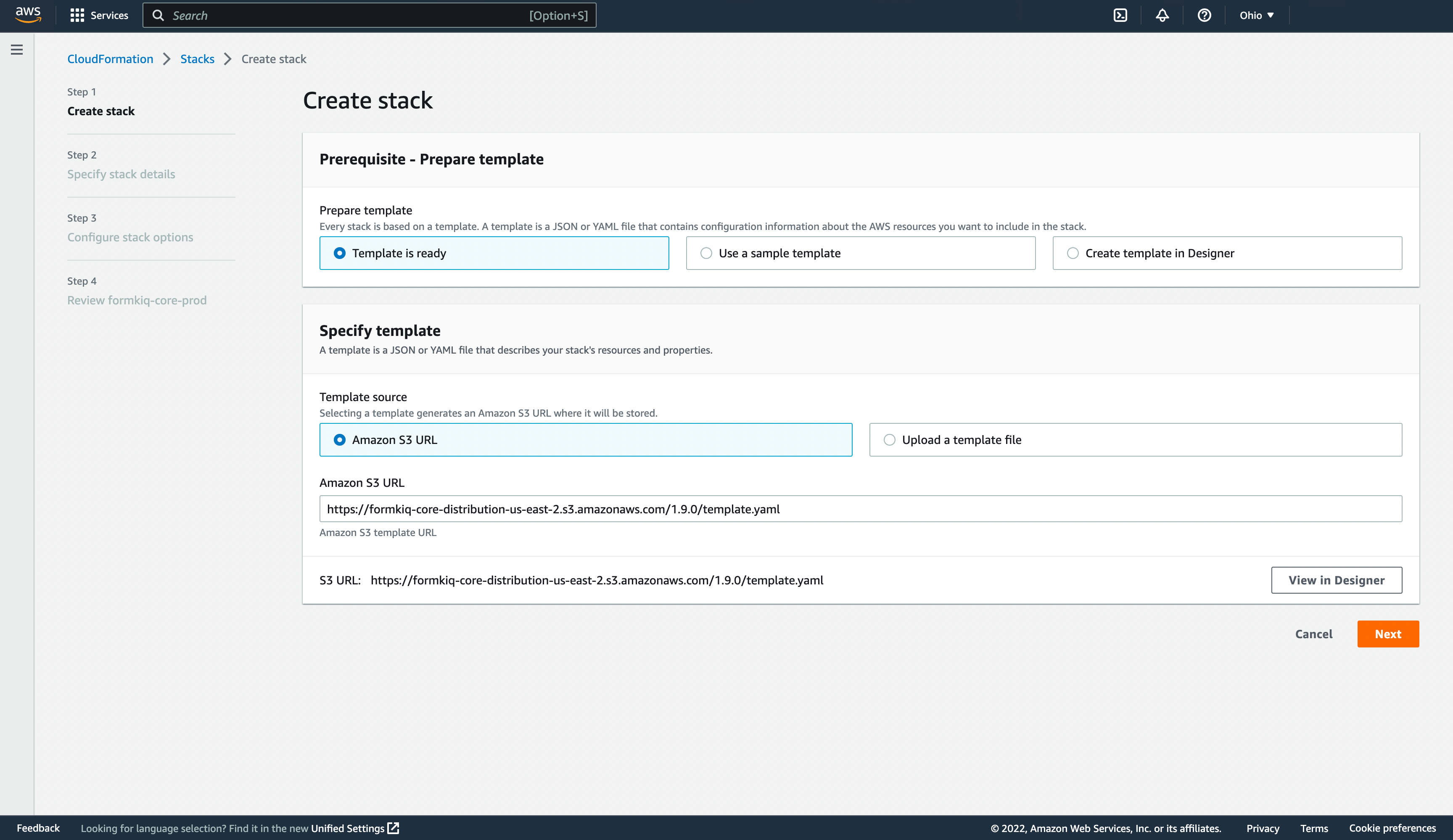
Task: Select the Template is ready option
Action: 494,253
